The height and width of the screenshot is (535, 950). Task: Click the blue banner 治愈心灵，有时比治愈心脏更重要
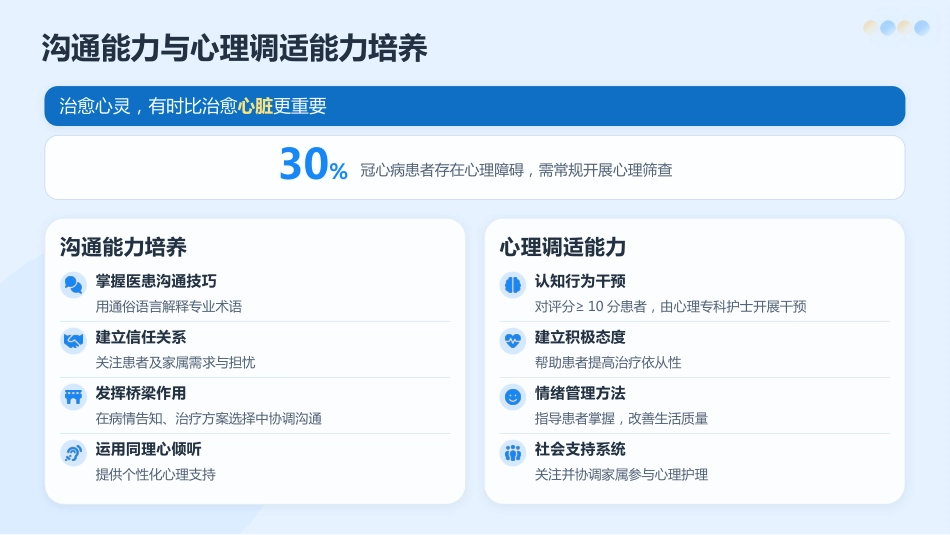tap(474, 106)
